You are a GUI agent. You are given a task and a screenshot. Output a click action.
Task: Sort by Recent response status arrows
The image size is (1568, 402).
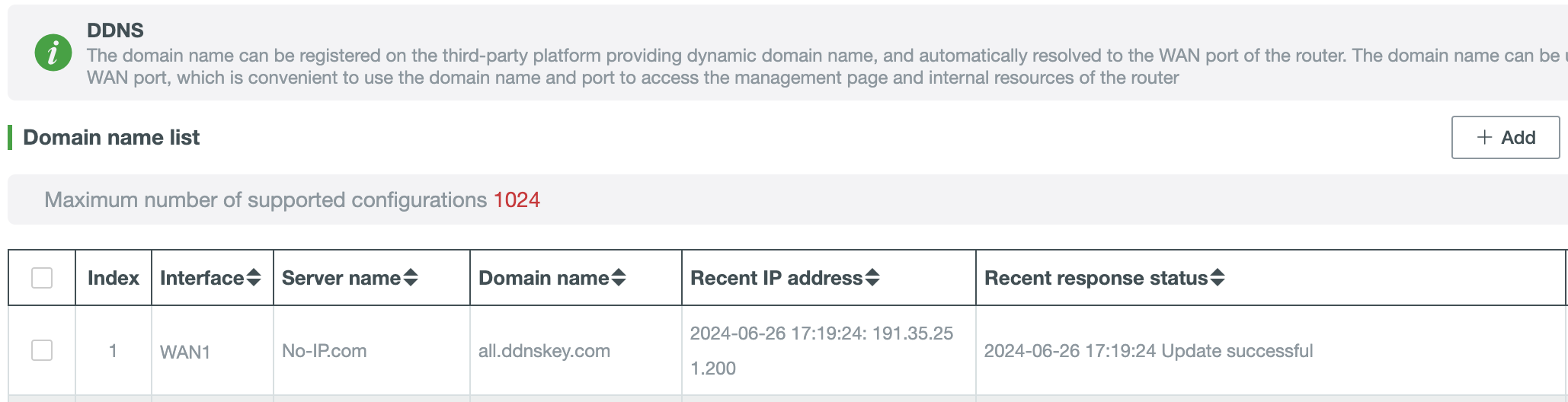click(1218, 278)
